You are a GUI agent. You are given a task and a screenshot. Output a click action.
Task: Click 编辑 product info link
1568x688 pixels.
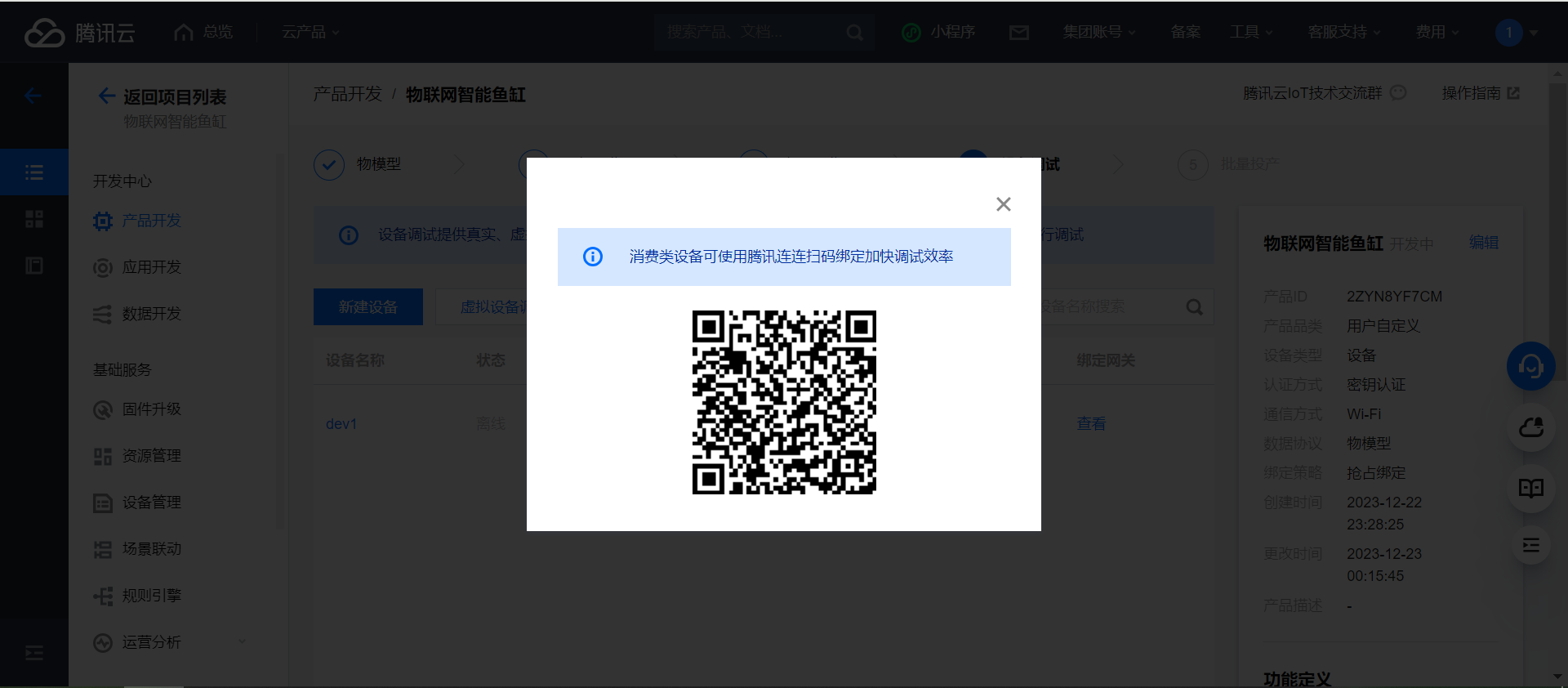(1484, 243)
